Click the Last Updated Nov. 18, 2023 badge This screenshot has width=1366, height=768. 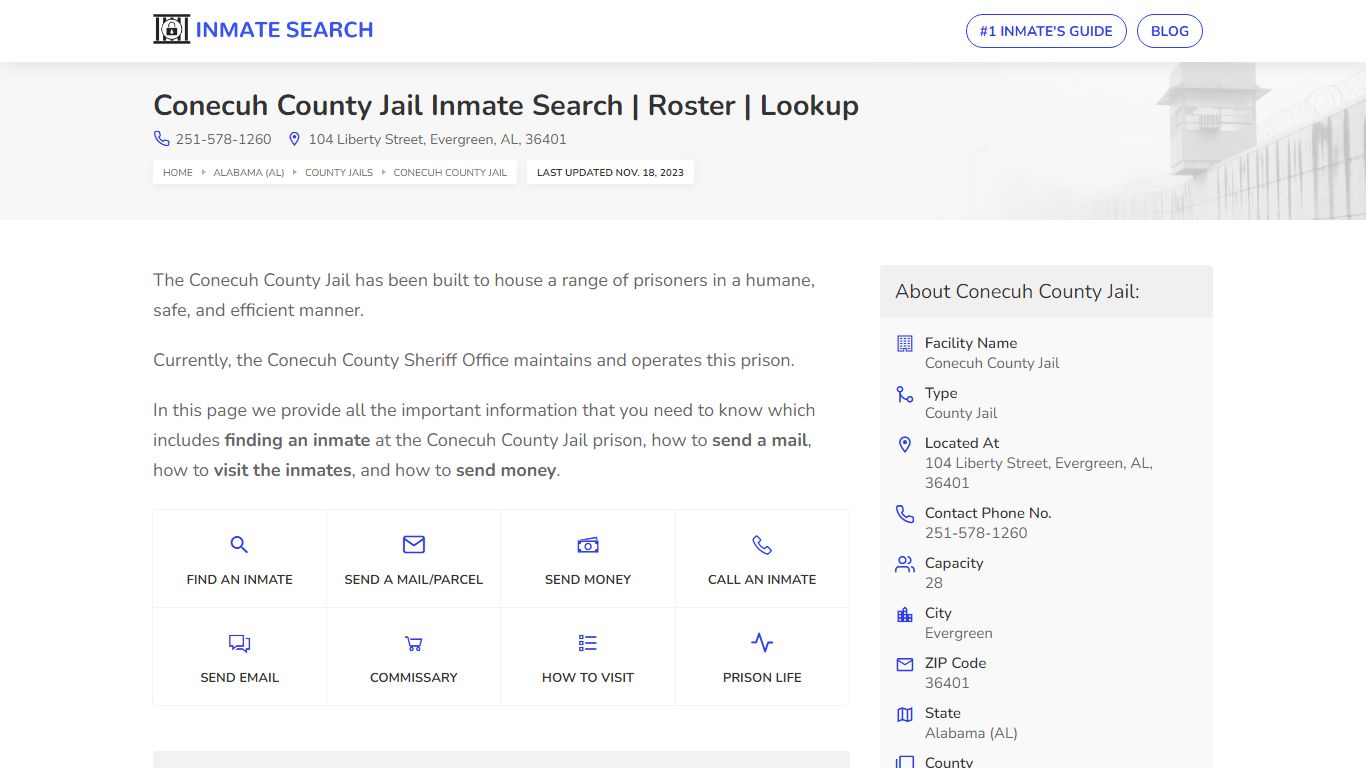pos(610,173)
